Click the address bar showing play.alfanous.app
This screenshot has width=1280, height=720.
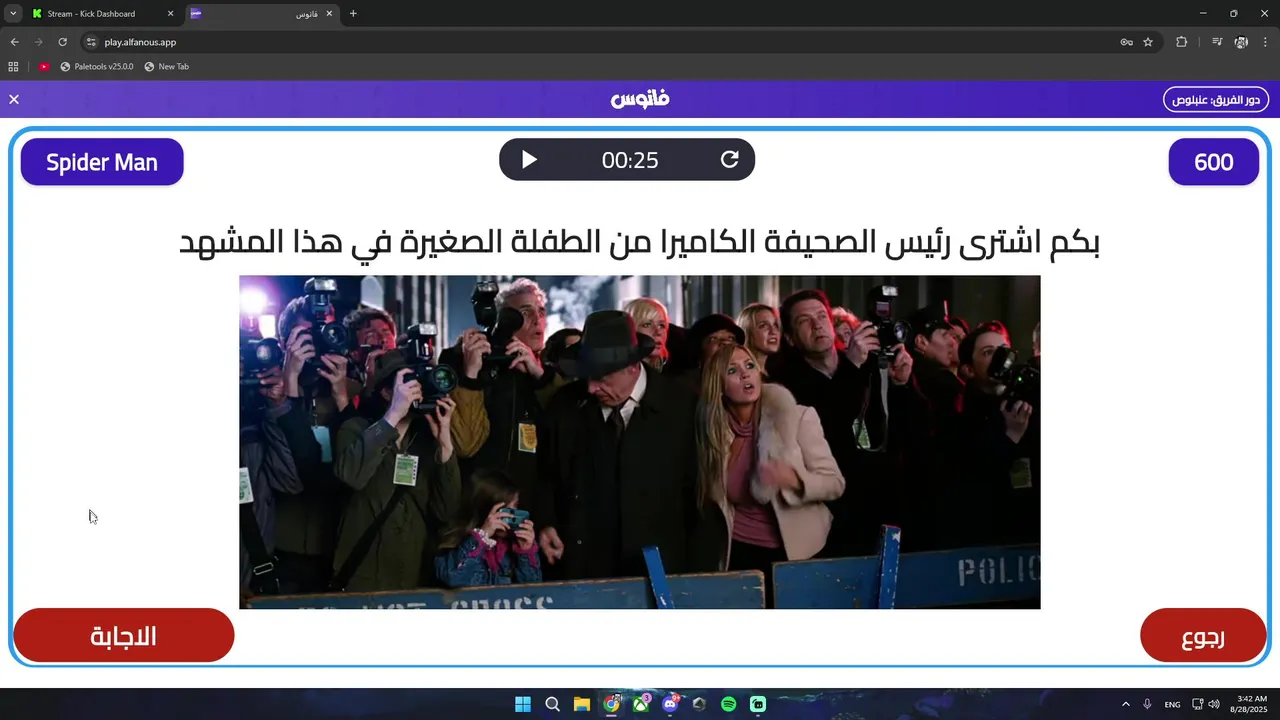[x=600, y=42]
